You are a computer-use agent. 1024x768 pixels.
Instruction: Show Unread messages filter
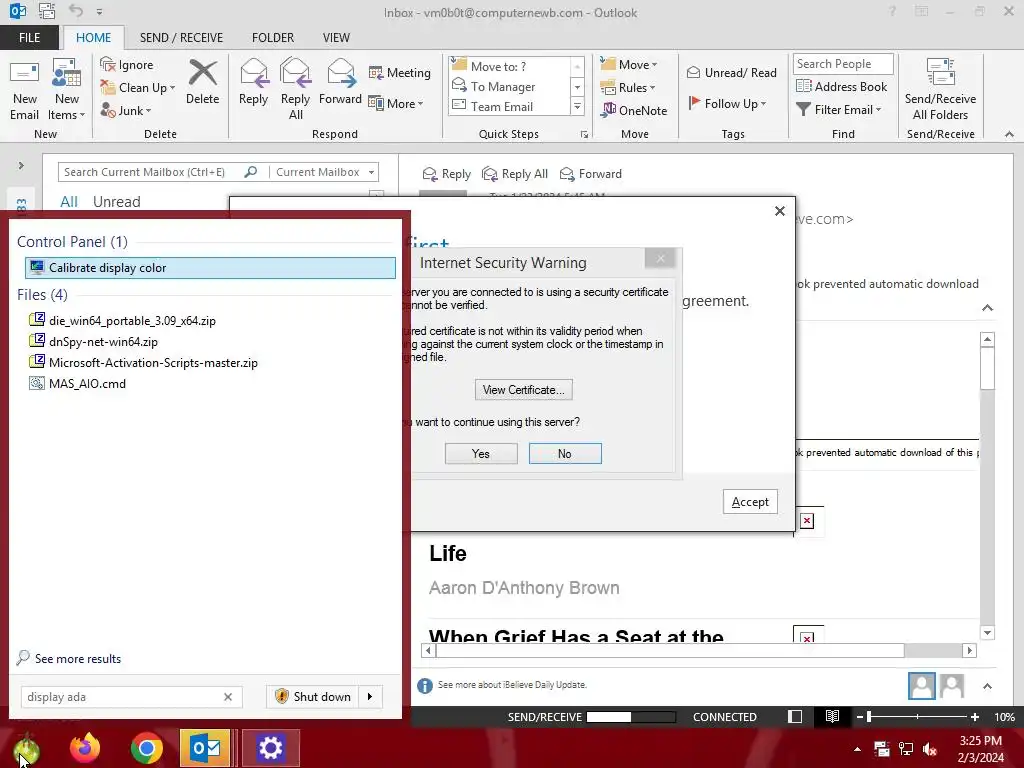(x=116, y=202)
